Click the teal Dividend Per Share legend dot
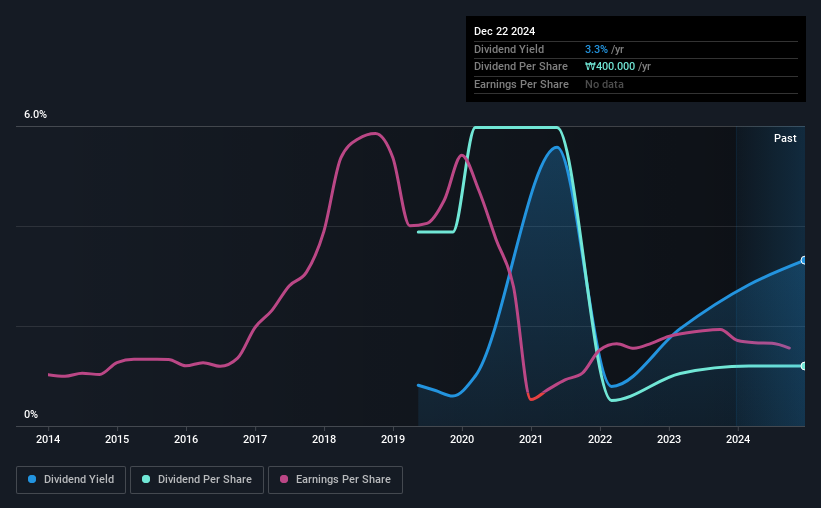 (x=146, y=479)
